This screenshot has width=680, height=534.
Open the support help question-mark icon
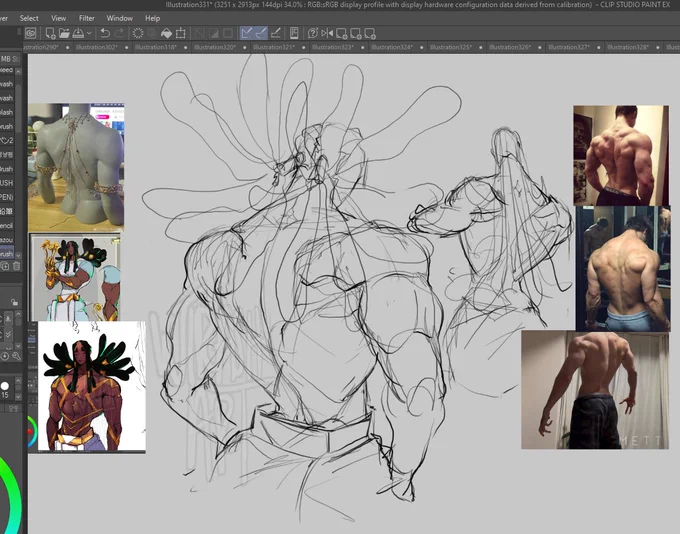312,33
